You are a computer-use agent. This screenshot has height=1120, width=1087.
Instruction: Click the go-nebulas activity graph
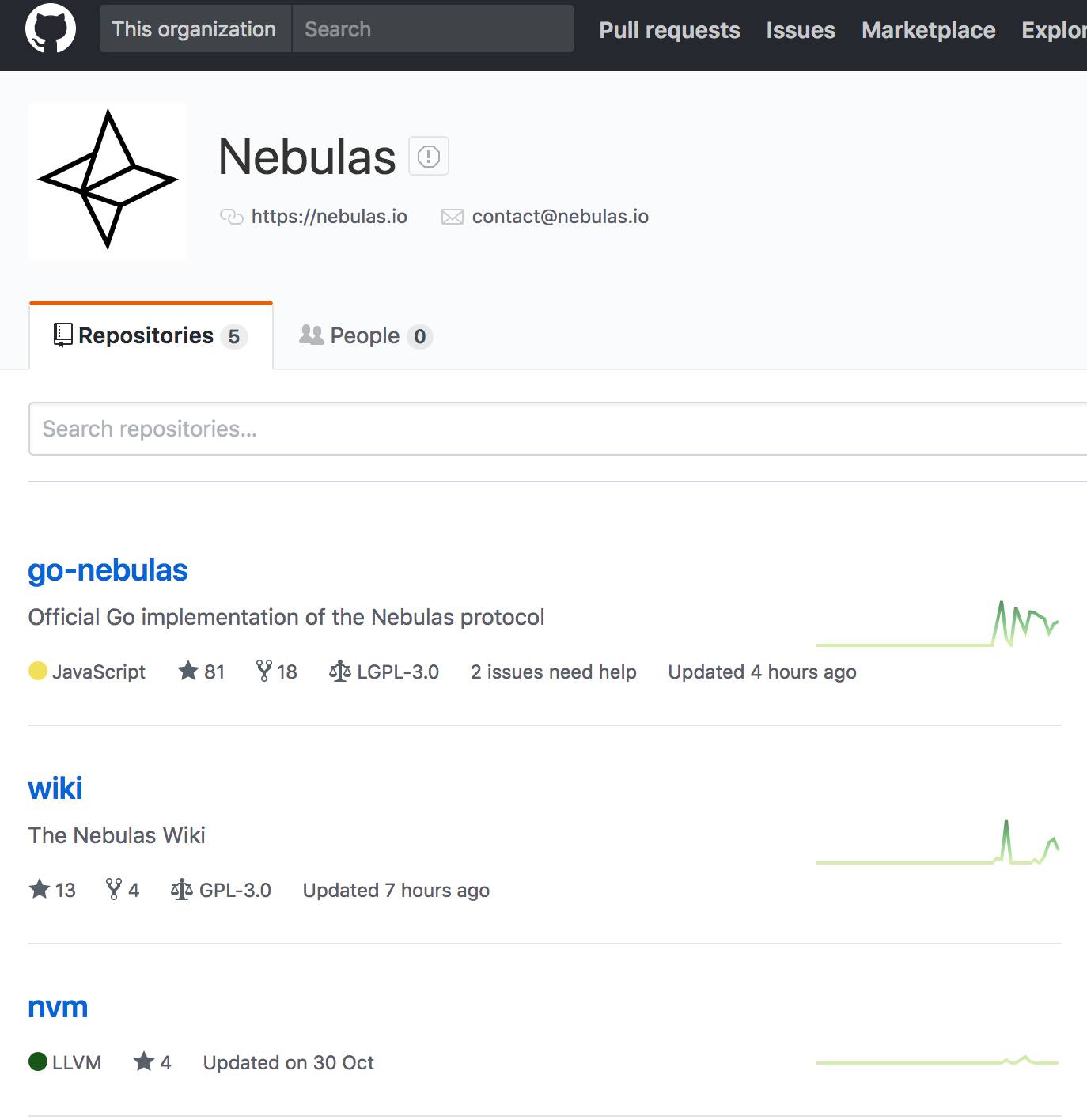937,624
